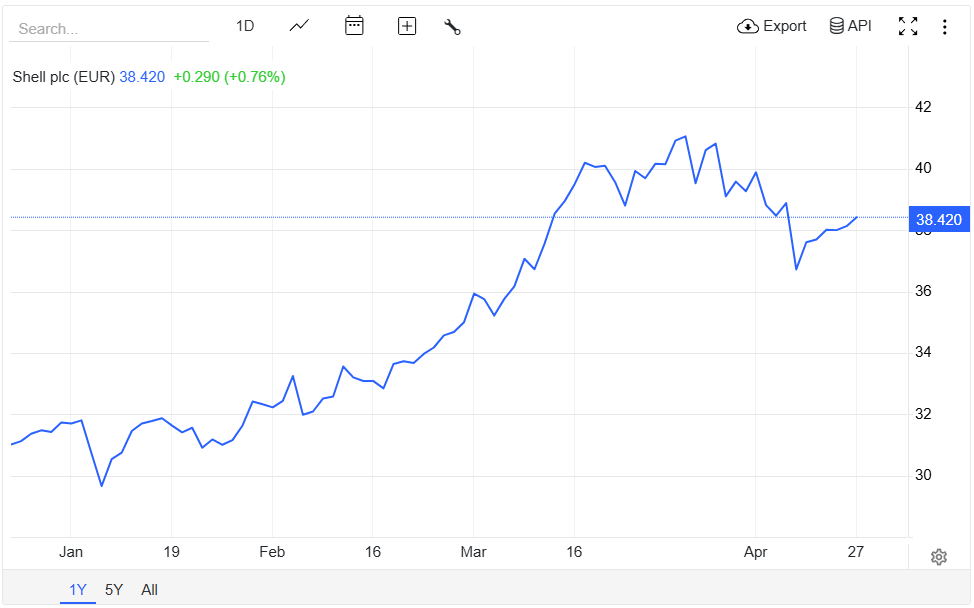Expand the 1D interval selector
The image size is (974, 608).
tap(245, 26)
